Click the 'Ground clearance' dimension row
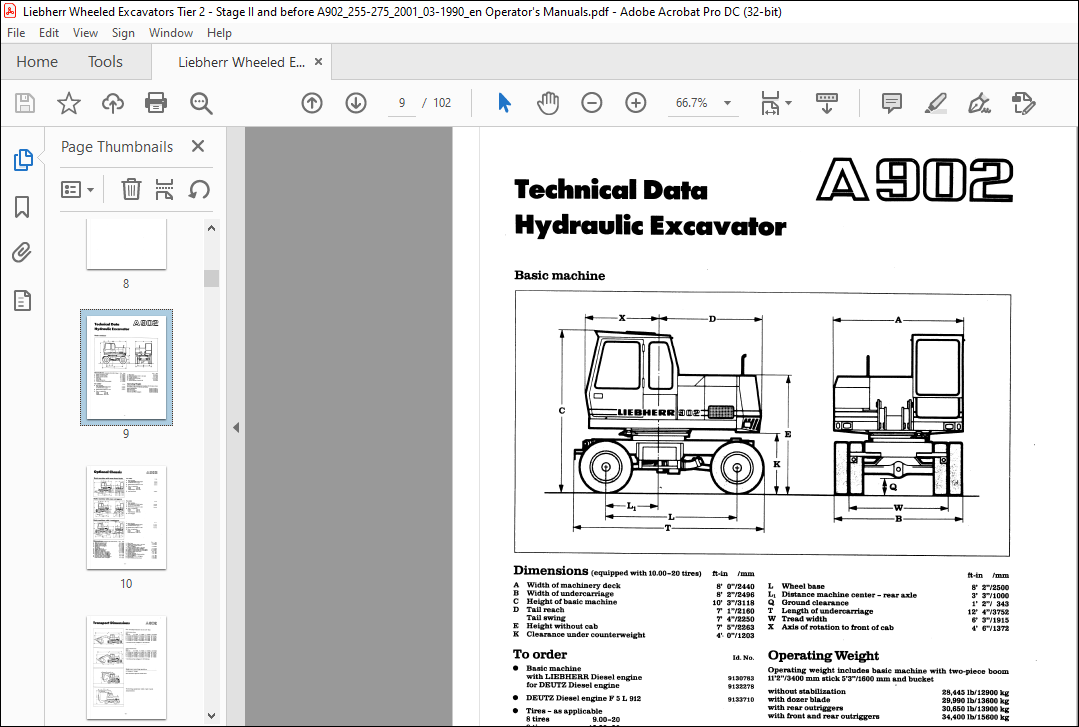 pos(888,603)
